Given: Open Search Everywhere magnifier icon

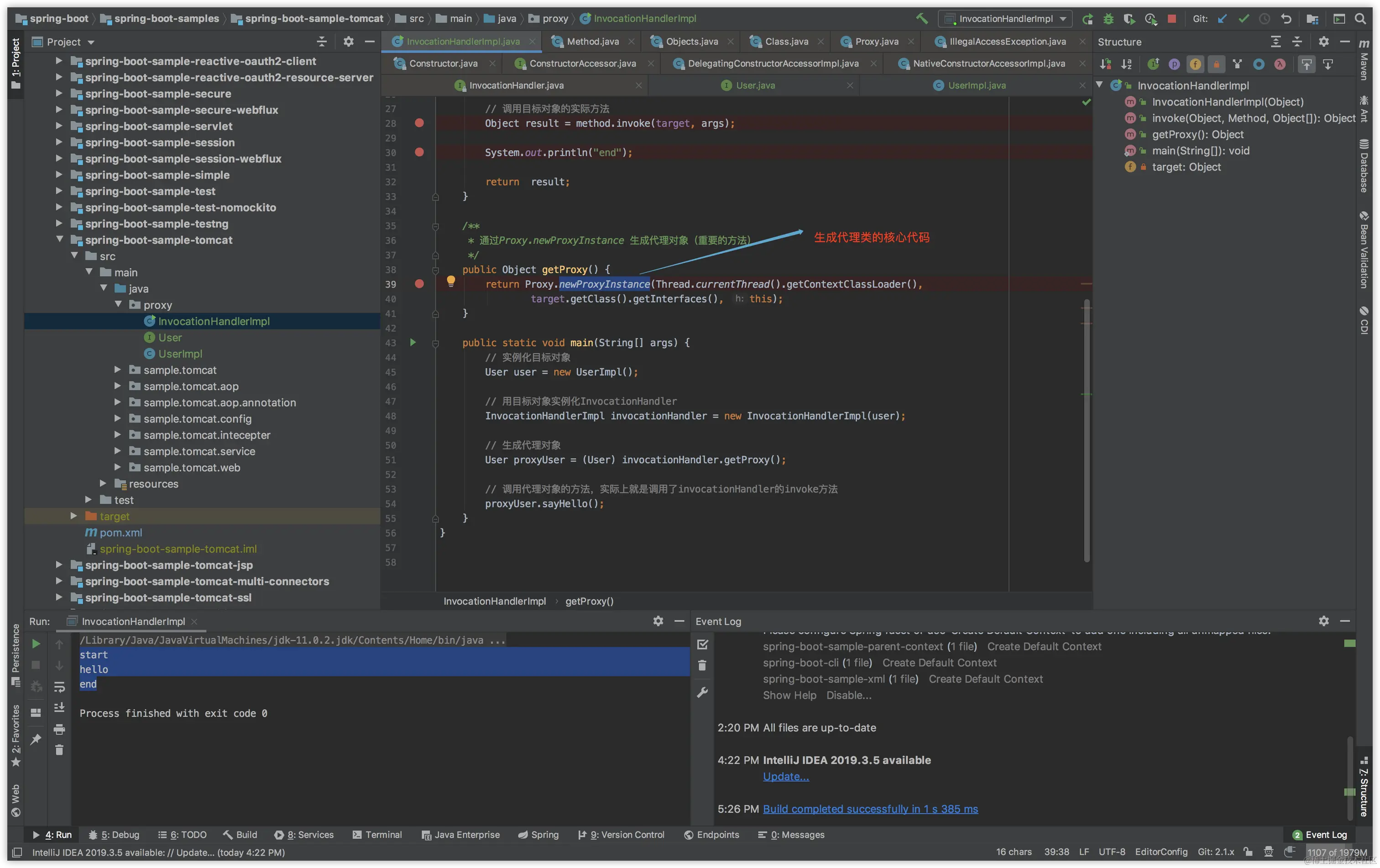Looking at the screenshot, I should (1360, 18).
